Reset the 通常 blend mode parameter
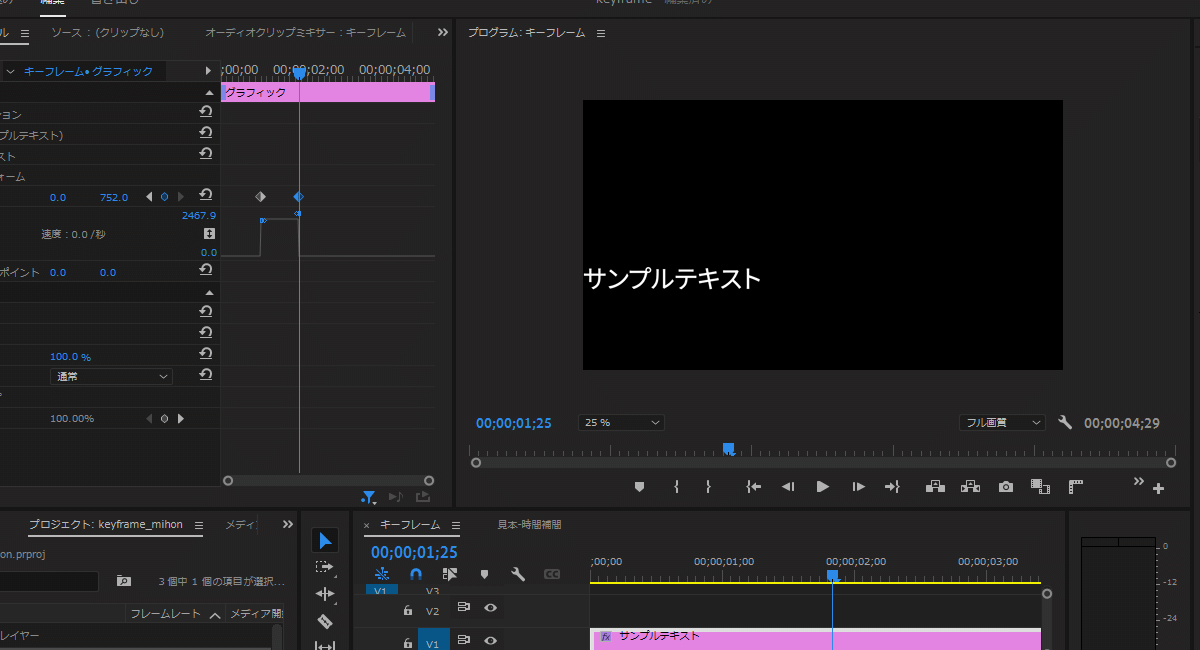 tap(206, 375)
